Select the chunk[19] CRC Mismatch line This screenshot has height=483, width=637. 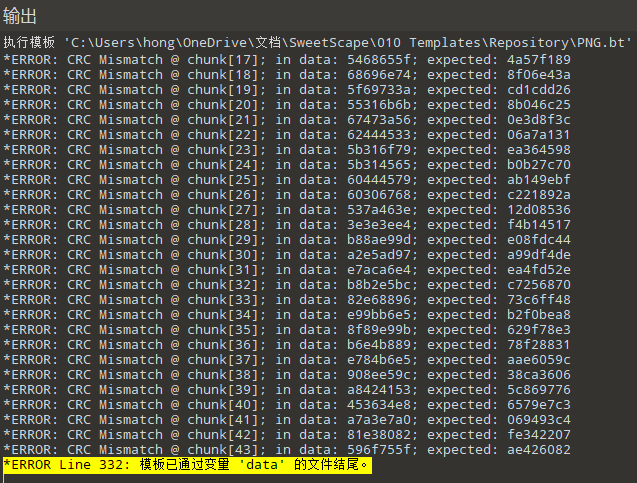[x=287, y=90]
